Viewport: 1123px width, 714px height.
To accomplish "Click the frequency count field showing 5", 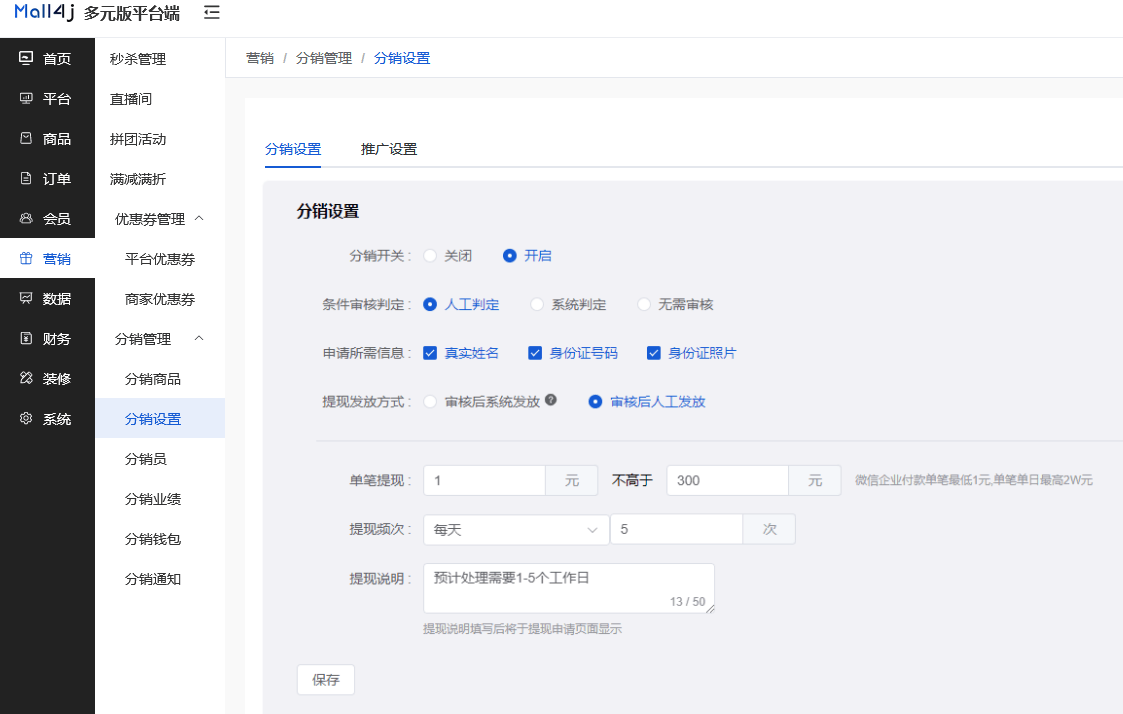I will [676, 529].
